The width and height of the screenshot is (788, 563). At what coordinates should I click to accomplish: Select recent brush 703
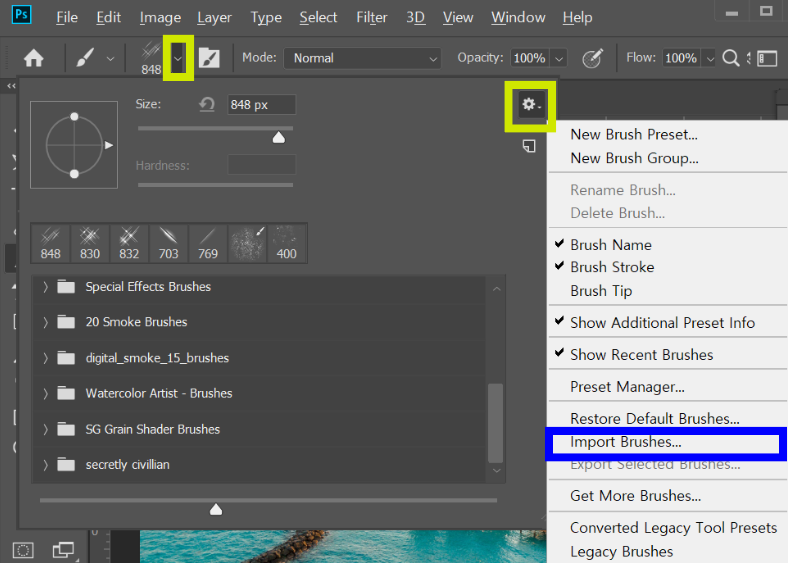tap(168, 244)
